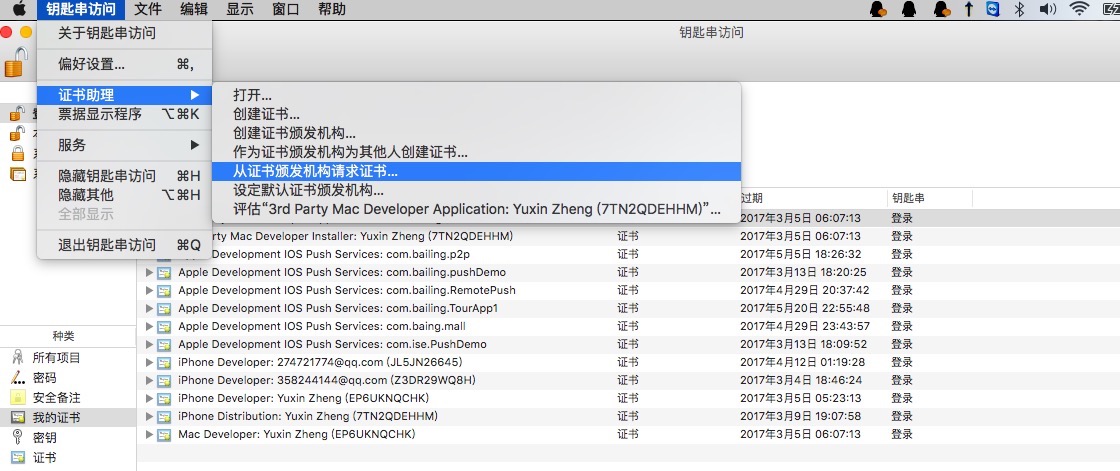1120x471 pixels.
Task: Click expiry date 2017年3月9日 19:07:58
Action: click(x=801, y=416)
